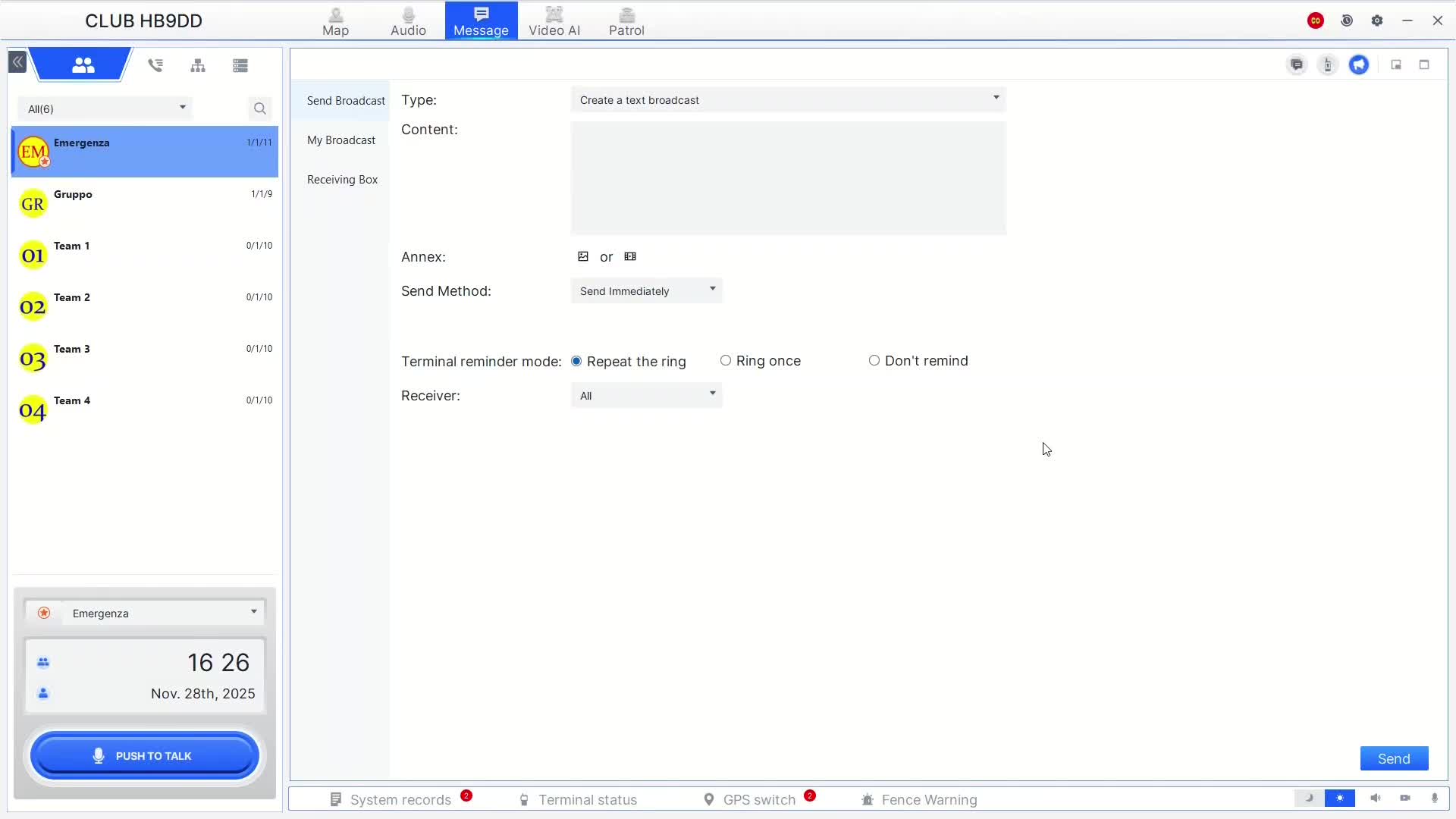Switch to the Audio tab
The width and height of the screenshot is (1456, 819).
408,21
